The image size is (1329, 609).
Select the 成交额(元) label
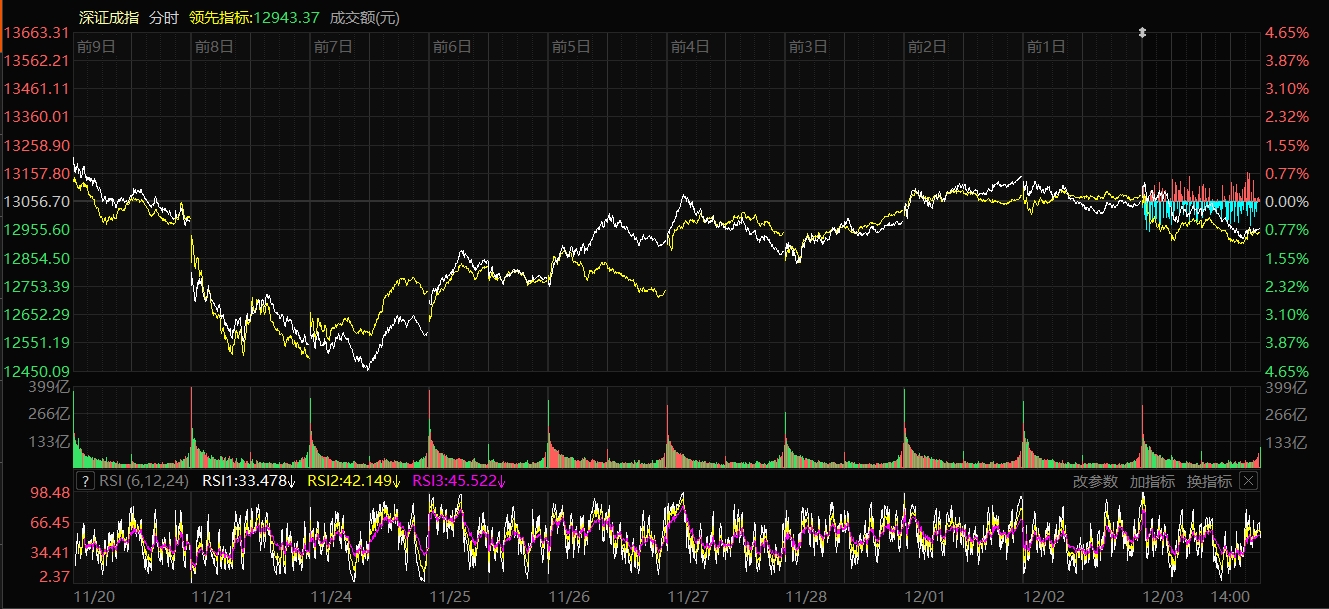tap(364, 17)
